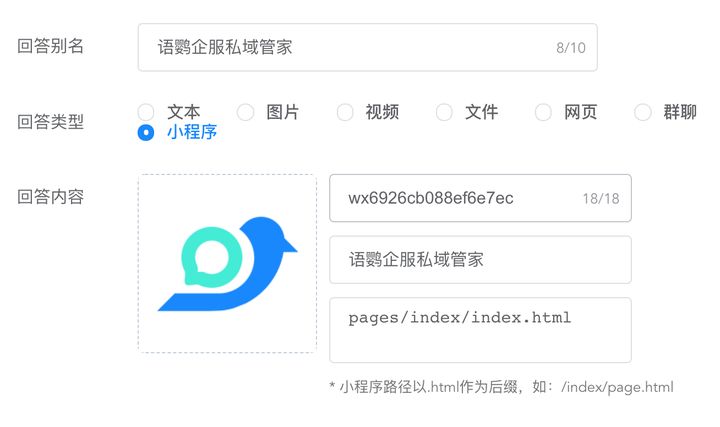Viewport: 720px width, 427px height.
Task: Click the 8/10 character counter
Action: click(570, 48)
